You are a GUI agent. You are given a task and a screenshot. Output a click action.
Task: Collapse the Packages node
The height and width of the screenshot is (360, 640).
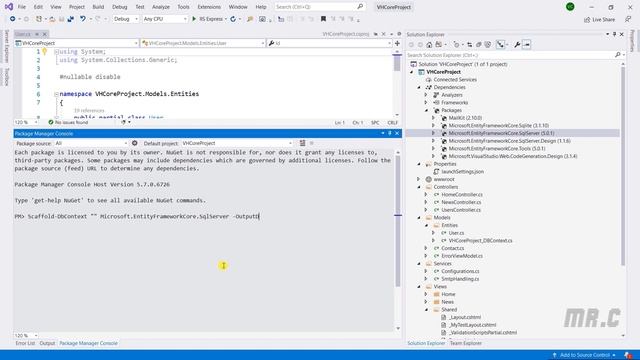pos(426,110)
